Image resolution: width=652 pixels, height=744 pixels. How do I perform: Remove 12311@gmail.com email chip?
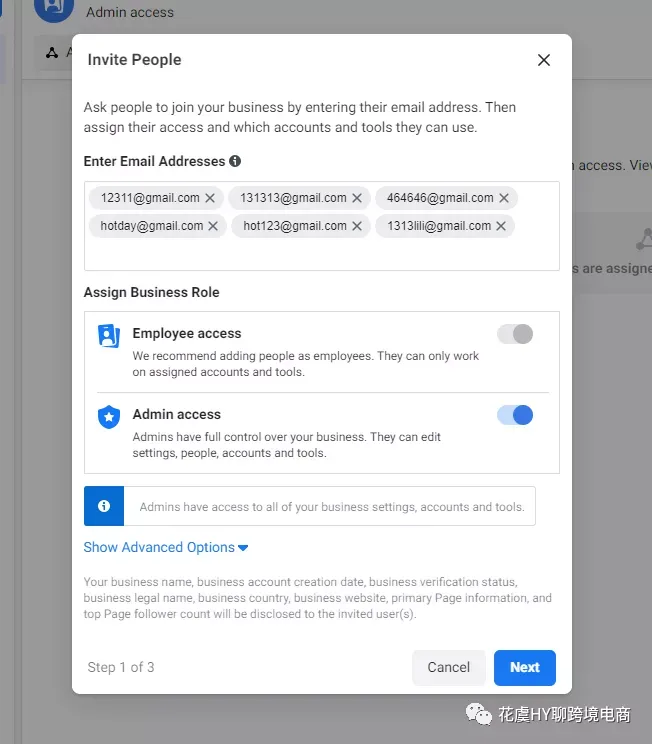pos(210,198)
